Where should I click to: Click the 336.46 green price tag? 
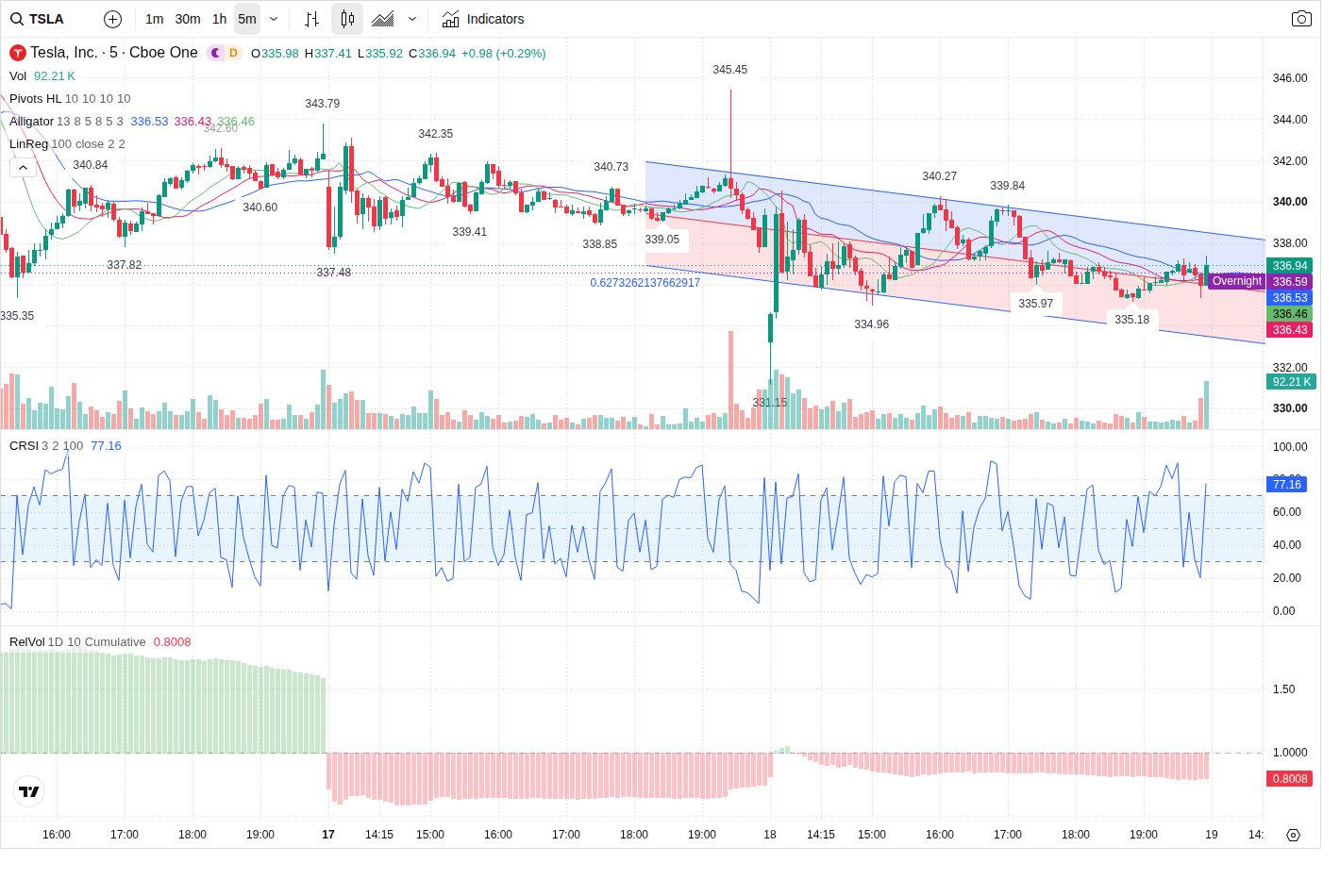[x=1289, y=314]
